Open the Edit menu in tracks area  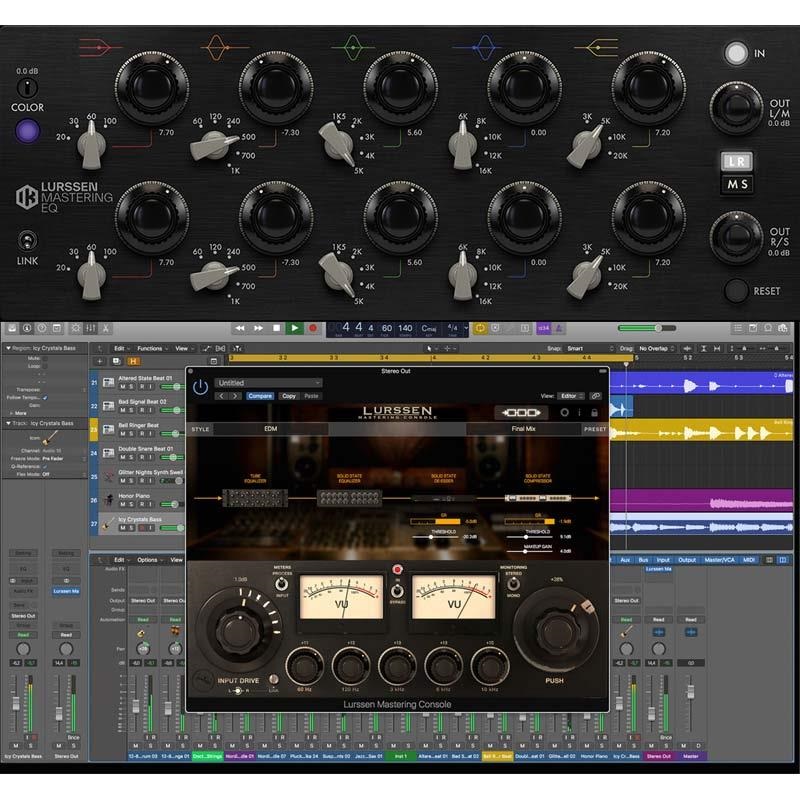(121, 348)
